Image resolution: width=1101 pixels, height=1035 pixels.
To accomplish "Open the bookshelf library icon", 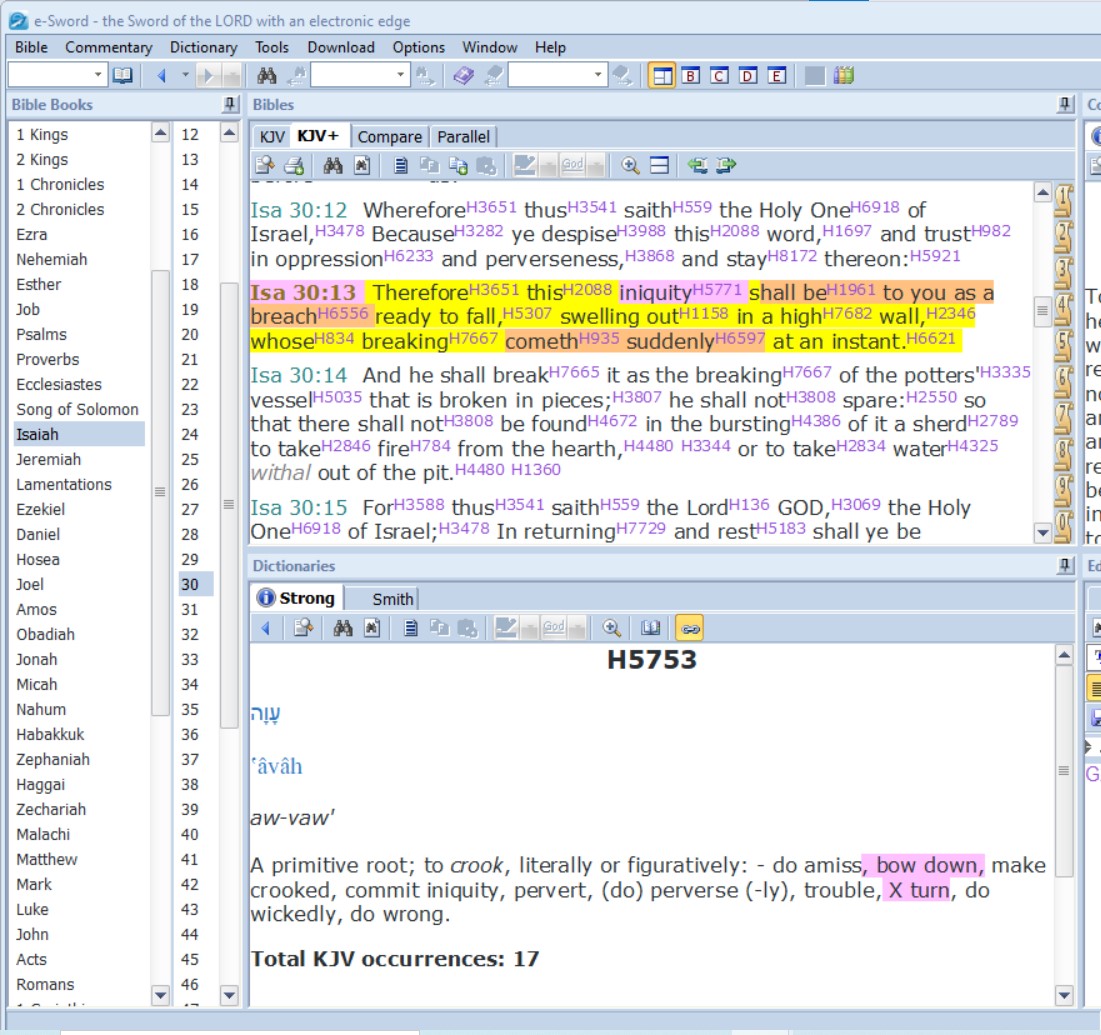I will [843, 75].
